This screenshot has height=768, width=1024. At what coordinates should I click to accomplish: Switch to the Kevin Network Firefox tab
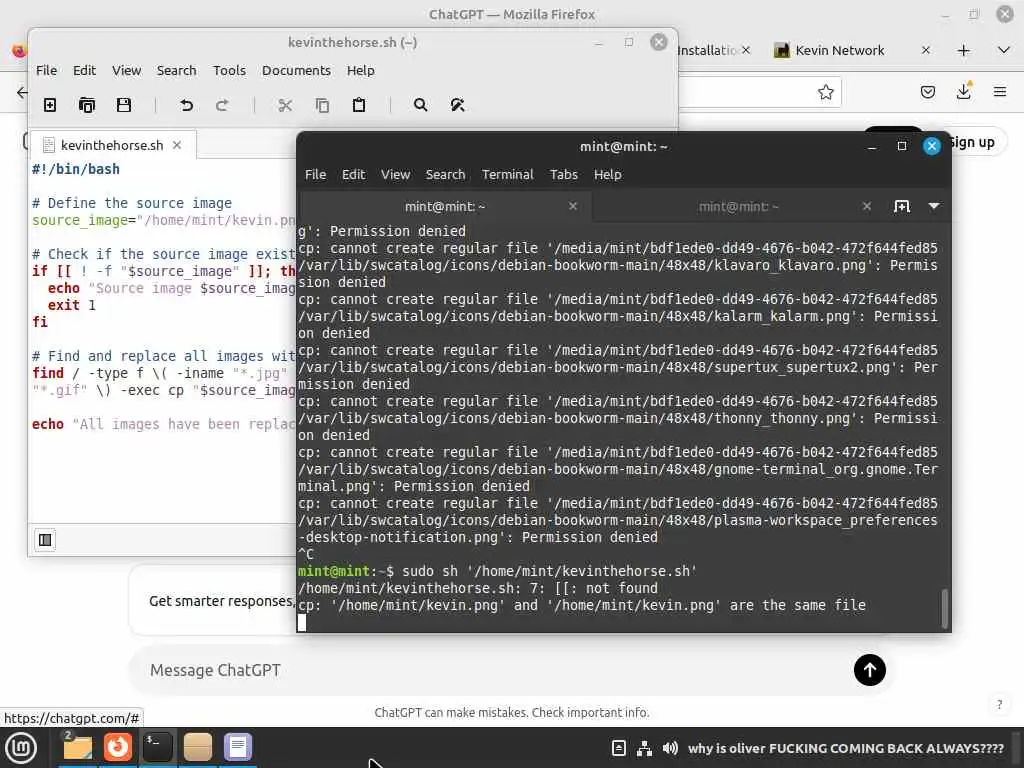click(x=839, y=50)
